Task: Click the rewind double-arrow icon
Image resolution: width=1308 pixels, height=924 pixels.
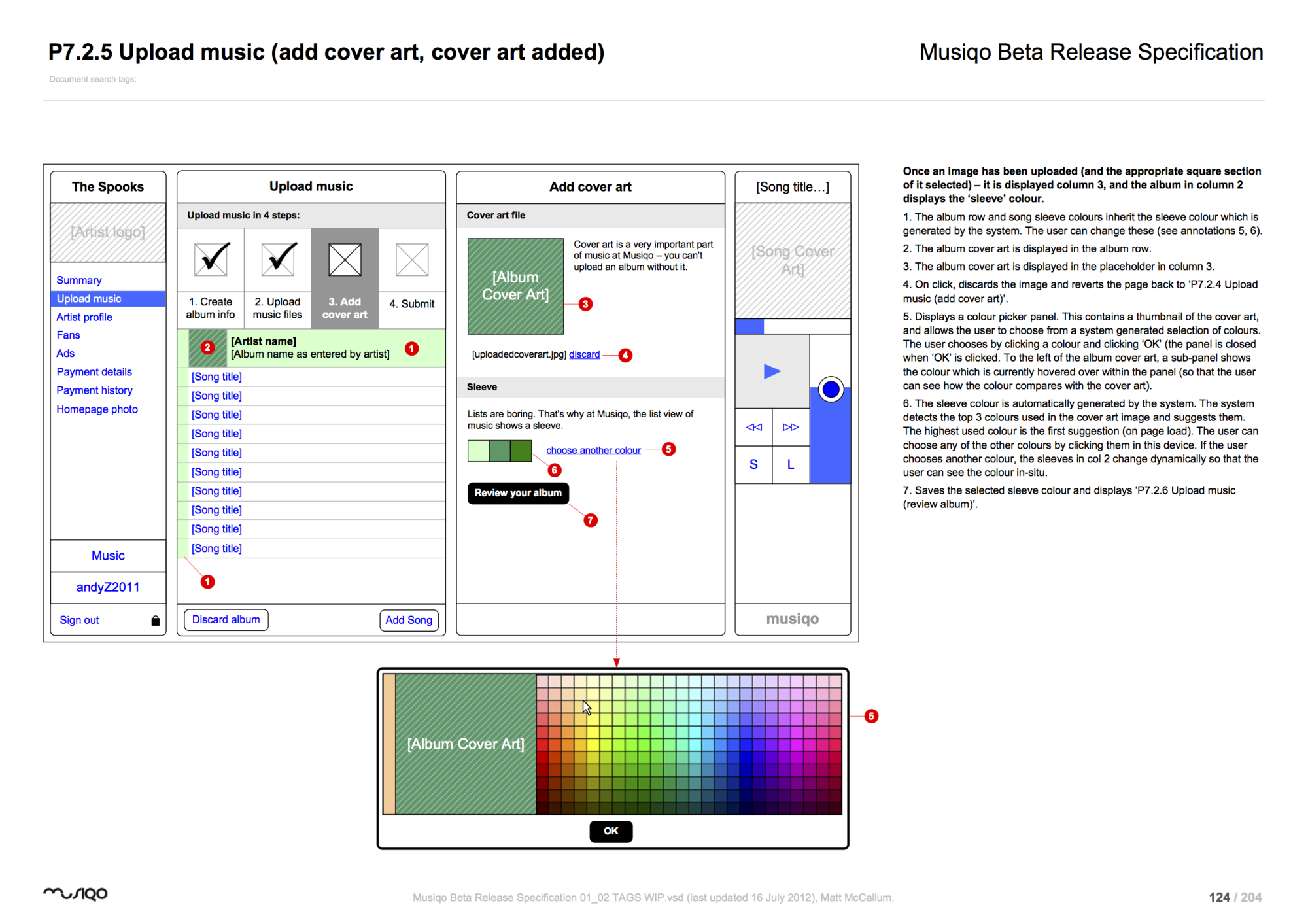Action: [x=753, y=427]
